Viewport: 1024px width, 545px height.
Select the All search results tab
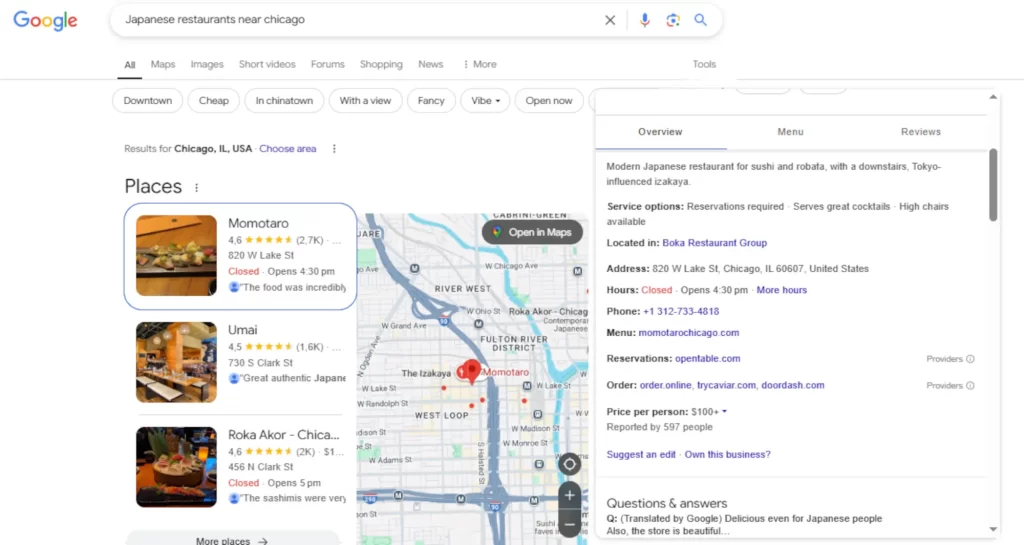pos(130,65)
